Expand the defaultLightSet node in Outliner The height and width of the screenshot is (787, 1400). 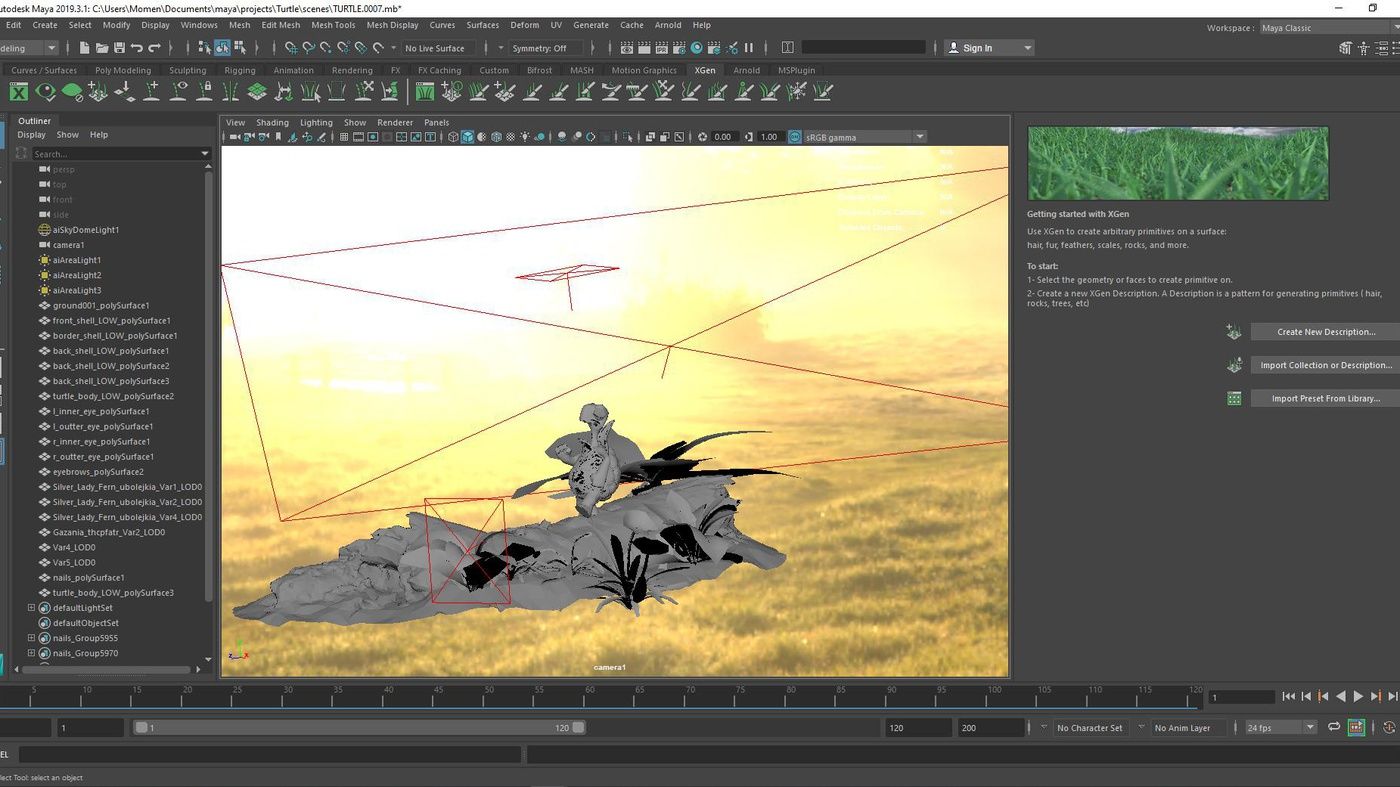pyautogui.click(x=31, y=608)
